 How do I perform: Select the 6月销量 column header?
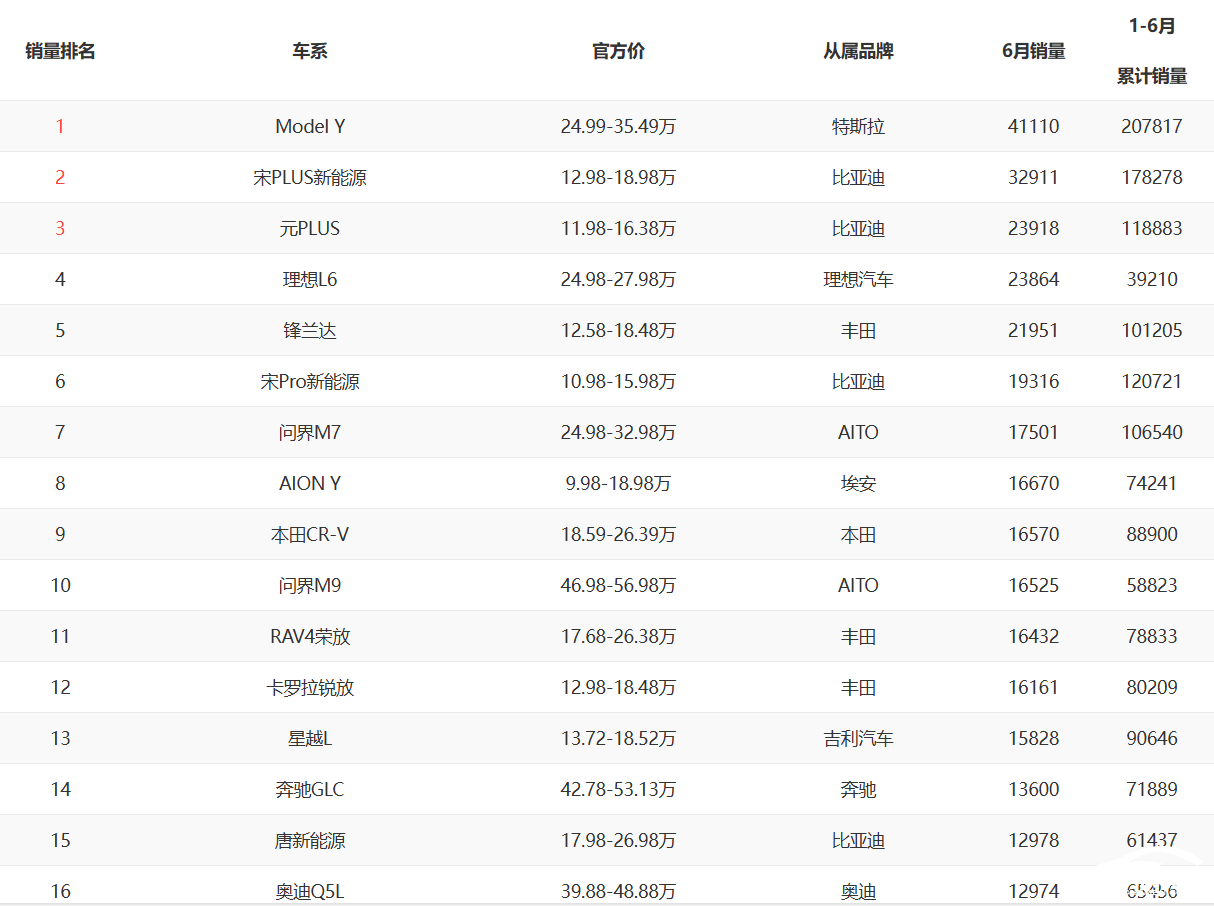(1033, 51)
